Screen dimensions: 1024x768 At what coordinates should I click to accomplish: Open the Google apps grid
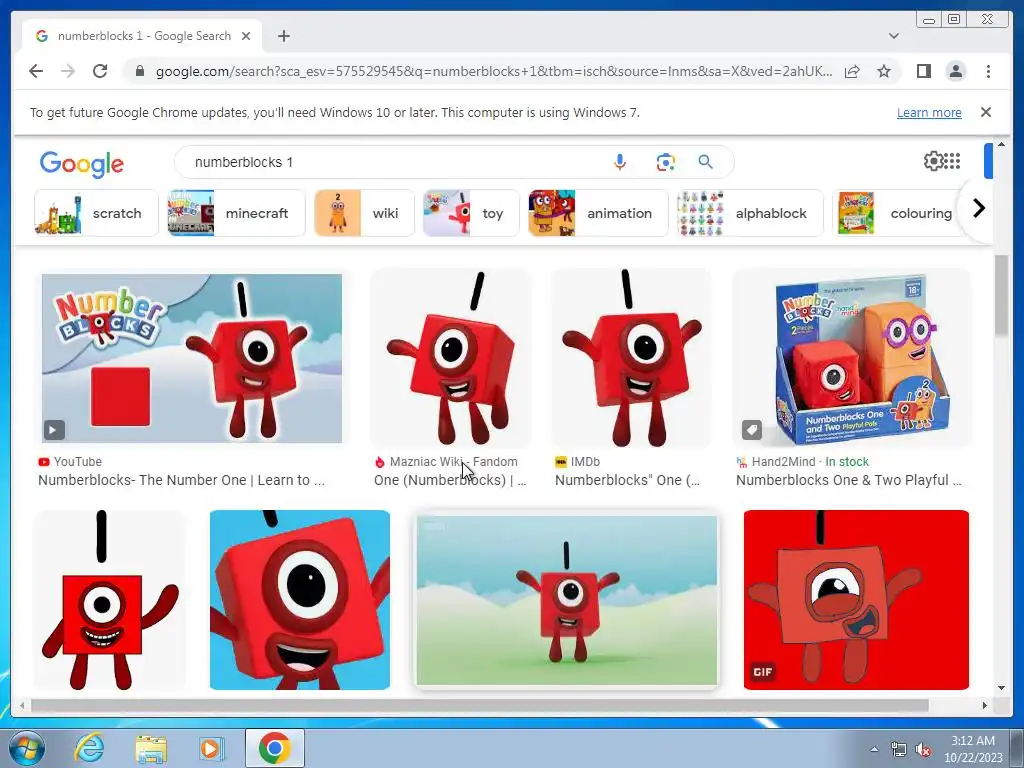coord(953,161)
